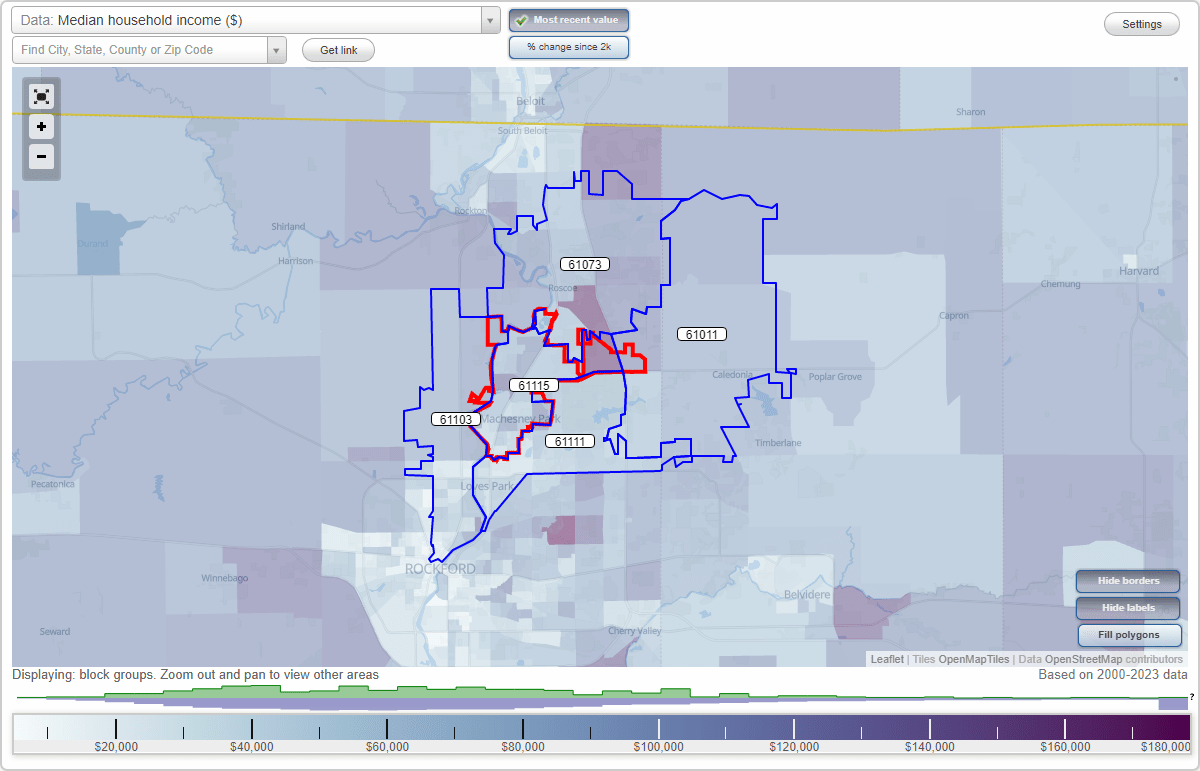Click the Timberlane label on the map
This screenshot has height=771, width=1200.
point(778,443)
